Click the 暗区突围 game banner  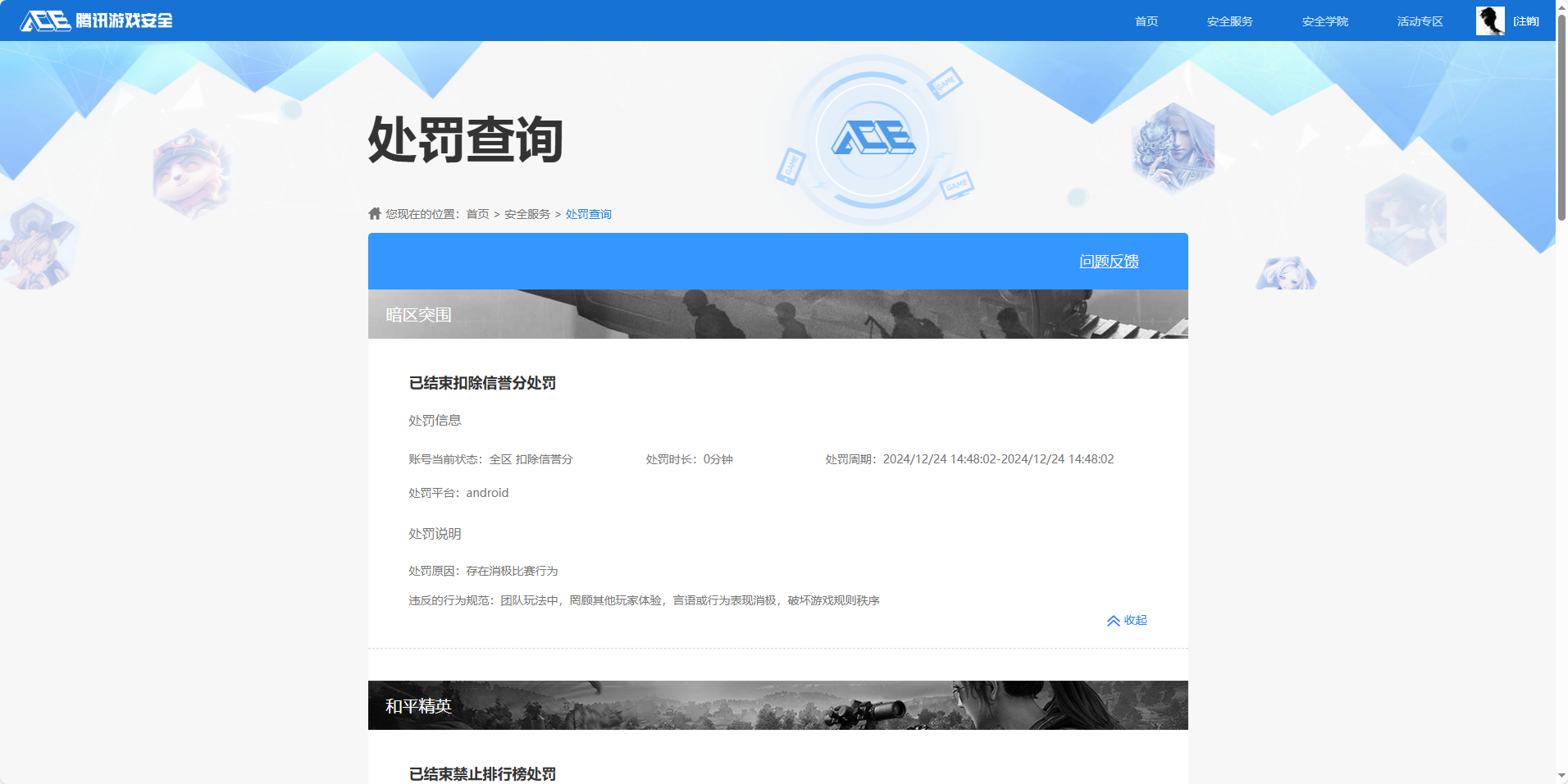click(777, 313)
